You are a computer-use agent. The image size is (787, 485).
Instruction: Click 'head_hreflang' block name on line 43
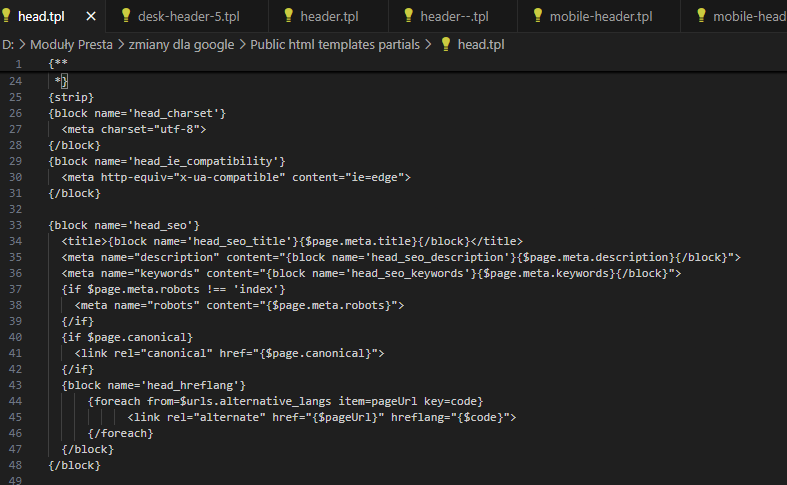(190, 385)
